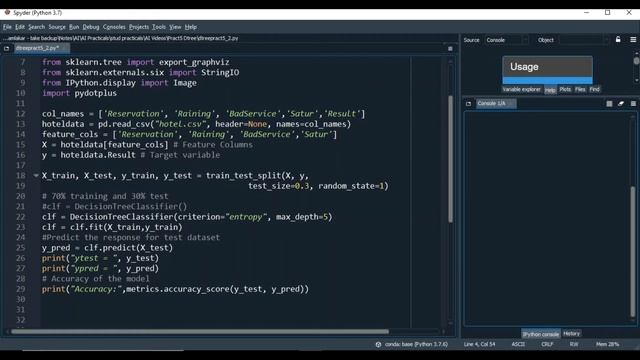Switch to the Help pane tab
This screenshot has height=360, width=640.
(550, 90)
